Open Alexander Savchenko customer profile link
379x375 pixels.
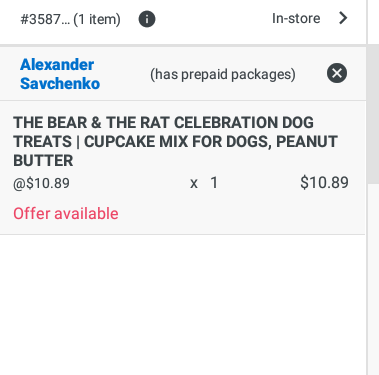click(x=60, y=74)
